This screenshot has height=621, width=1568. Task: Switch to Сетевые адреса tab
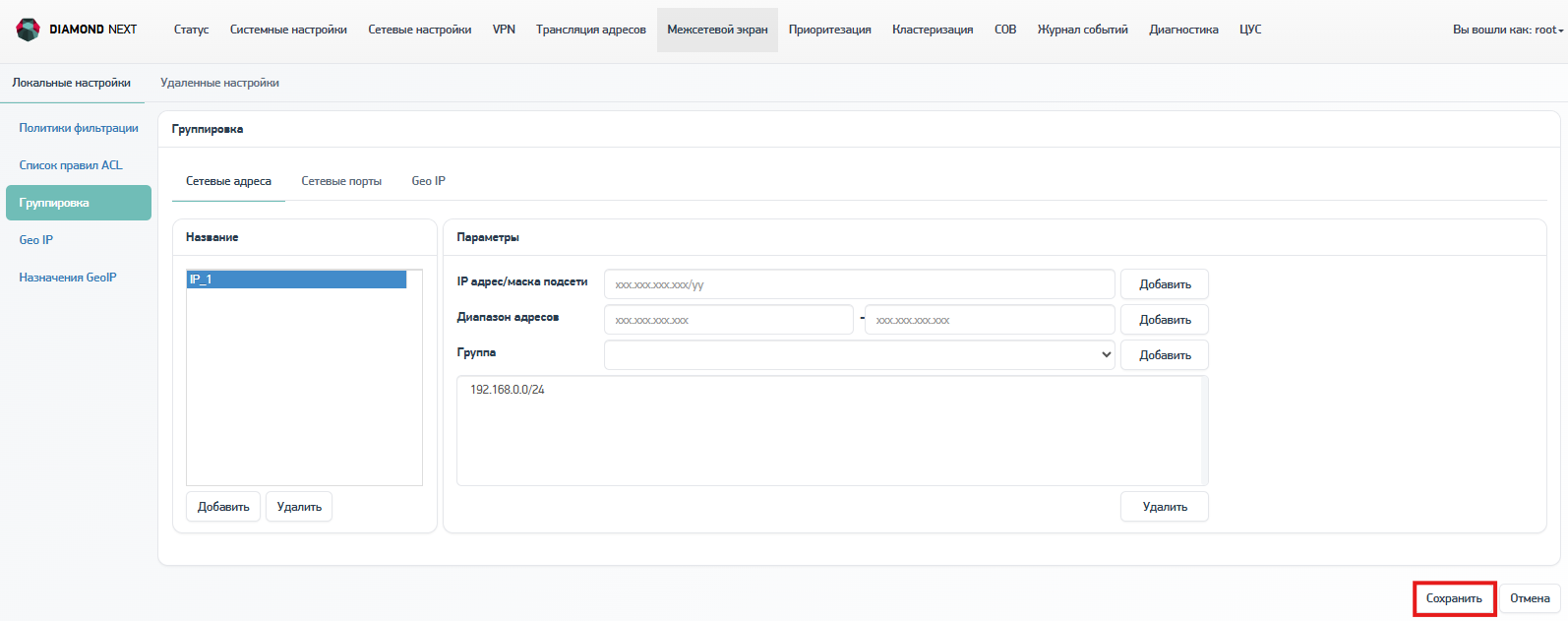(x=228, y=181)
